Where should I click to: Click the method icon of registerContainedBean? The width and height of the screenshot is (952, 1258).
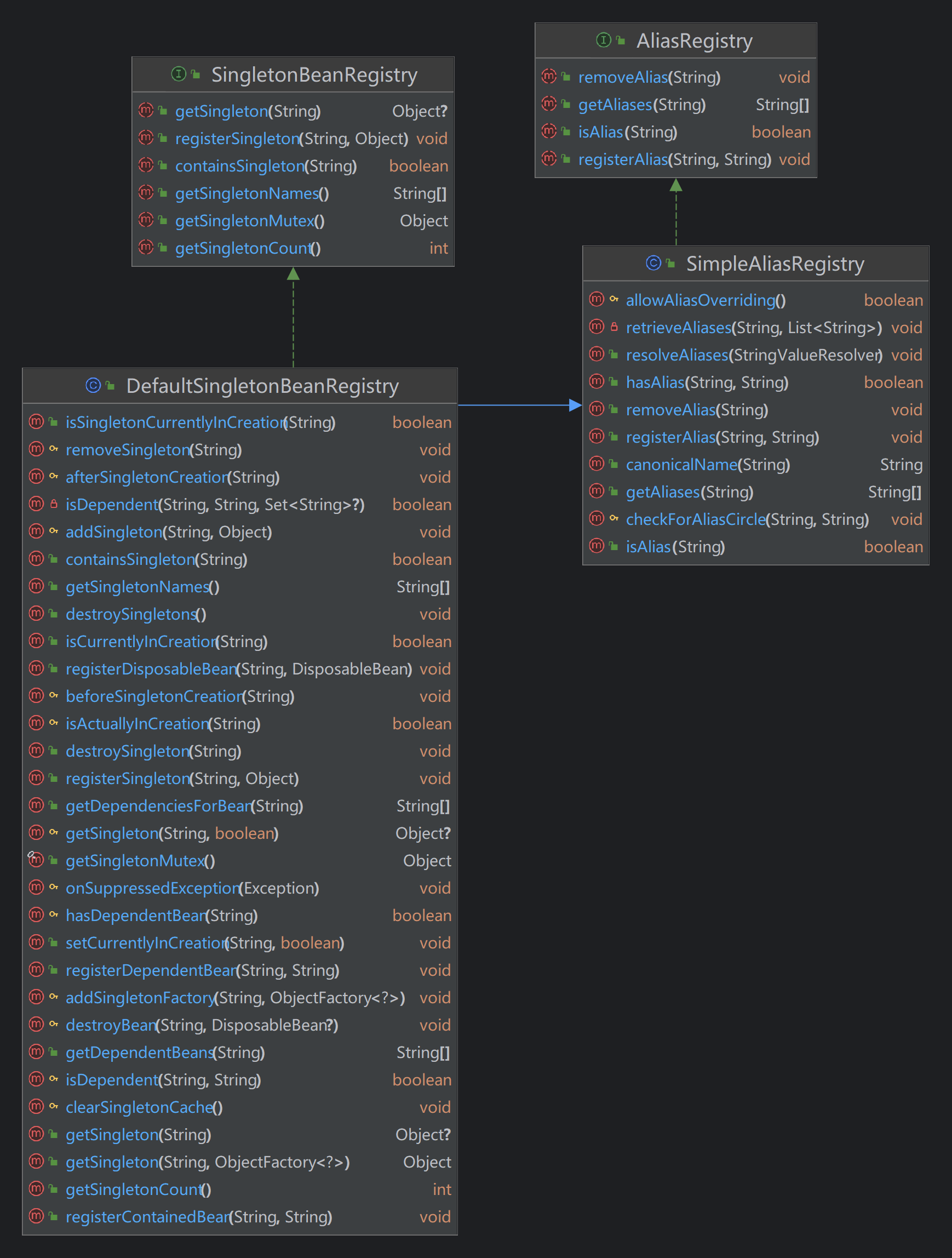(36, 1216)
